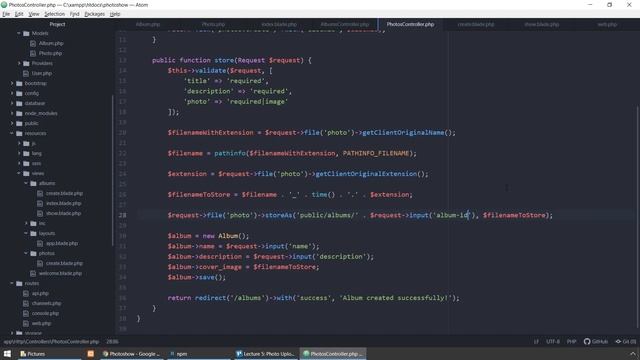The height and width of the screenshot is (360, 640).
Task: Open the Selection menu
Action: click(x=54, y=14)
